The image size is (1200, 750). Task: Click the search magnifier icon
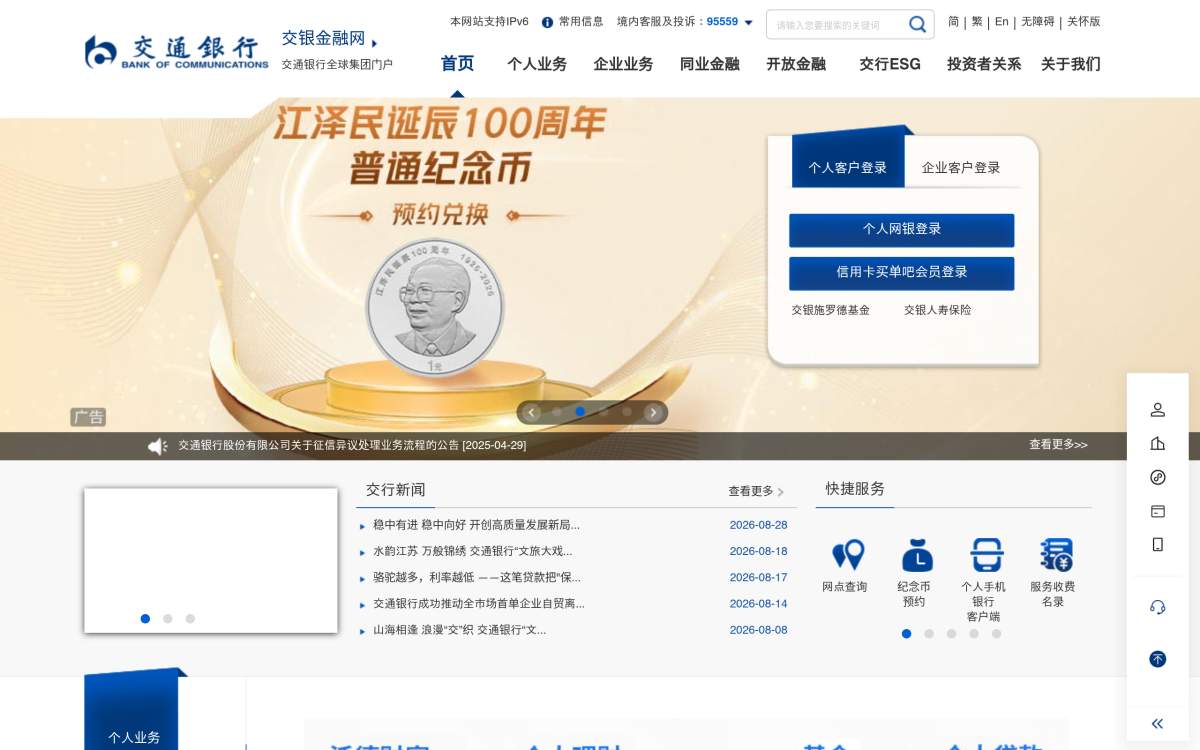click(x=917, y=24)
